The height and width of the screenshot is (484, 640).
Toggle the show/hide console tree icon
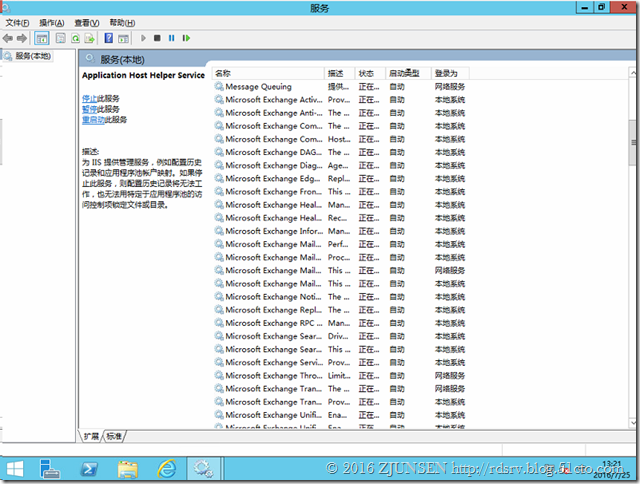pyautogui.click(x=42, y=38)
